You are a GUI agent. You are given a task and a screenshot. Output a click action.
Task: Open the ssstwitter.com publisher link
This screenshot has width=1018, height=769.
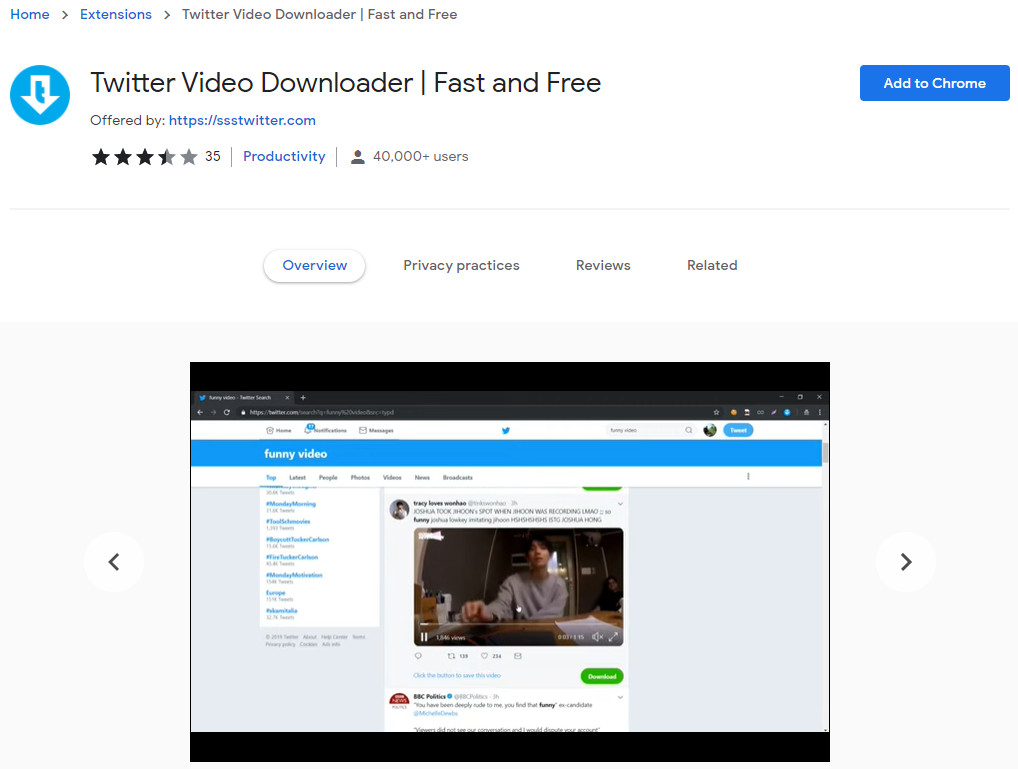point(242,121)
